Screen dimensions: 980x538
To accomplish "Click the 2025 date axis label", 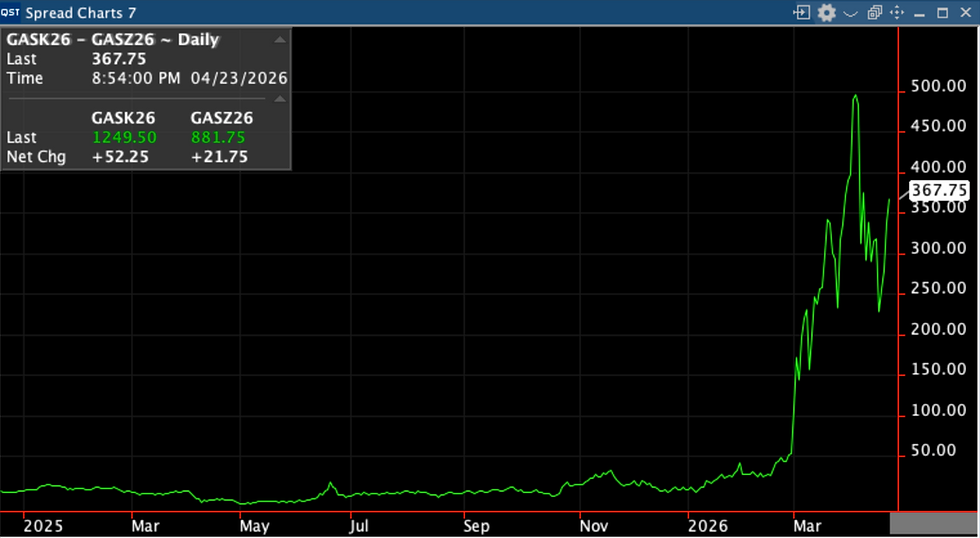I will coord(43,526).
